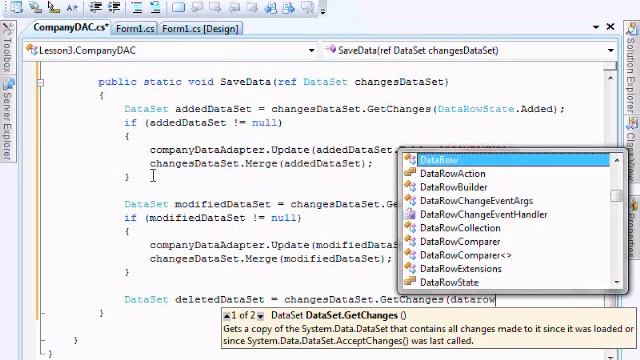Place cursor on deletedDataSet variable

tap(220, 300)
